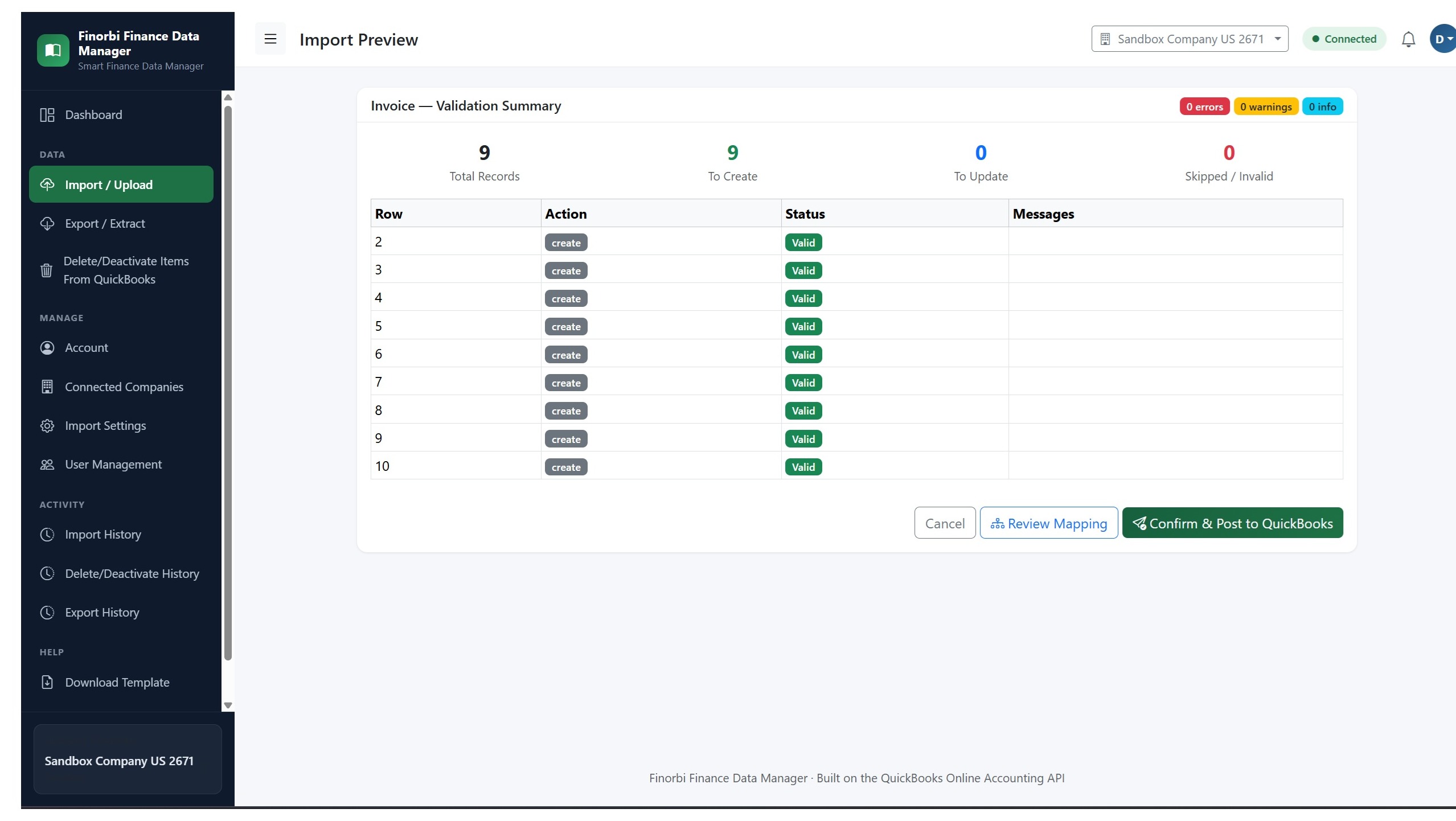Click the Import History clock icon
This screenshot has height=821, width=1456.
click(x=47, y=535)
